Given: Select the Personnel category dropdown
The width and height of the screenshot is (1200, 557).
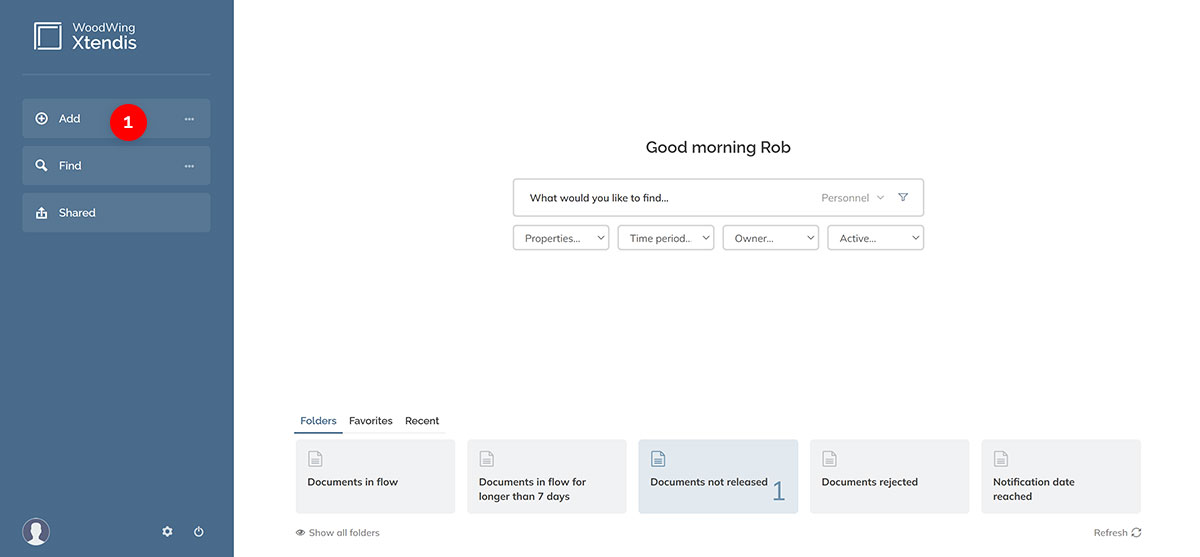Looking at the screenshot, I should pyautogui.click(x=852, y=198).
